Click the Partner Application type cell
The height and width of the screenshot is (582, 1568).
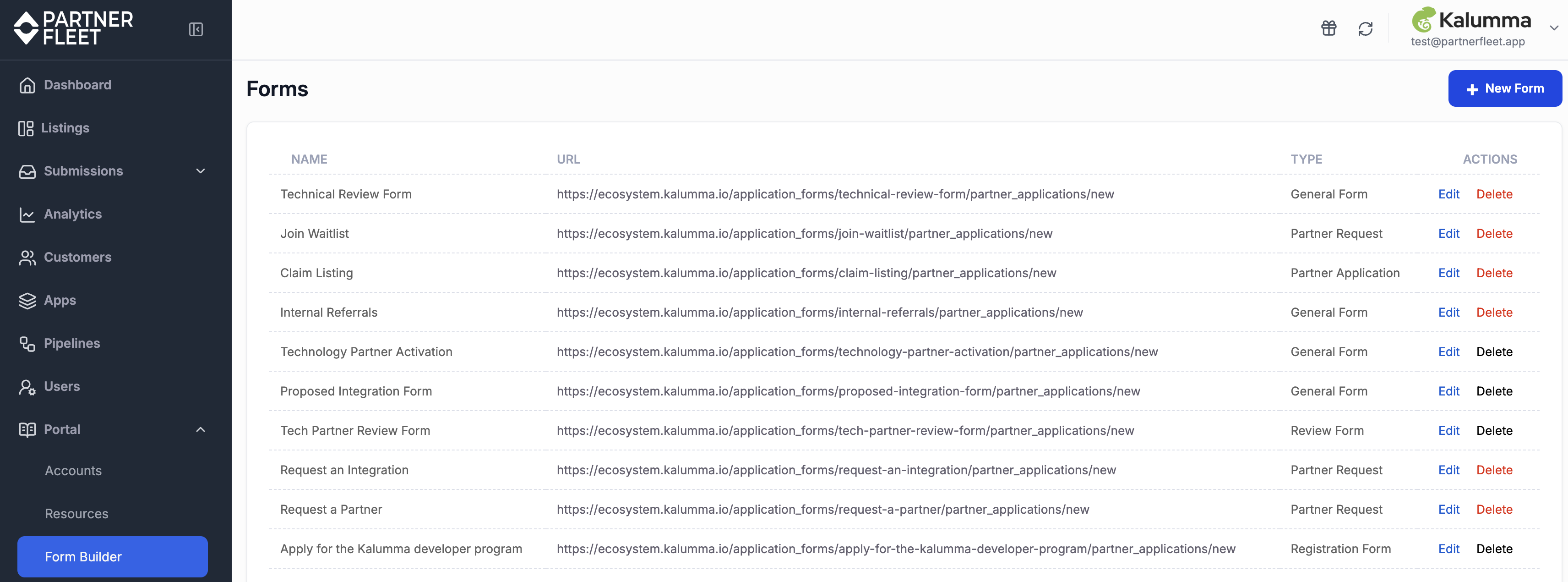pos(1345,273)
